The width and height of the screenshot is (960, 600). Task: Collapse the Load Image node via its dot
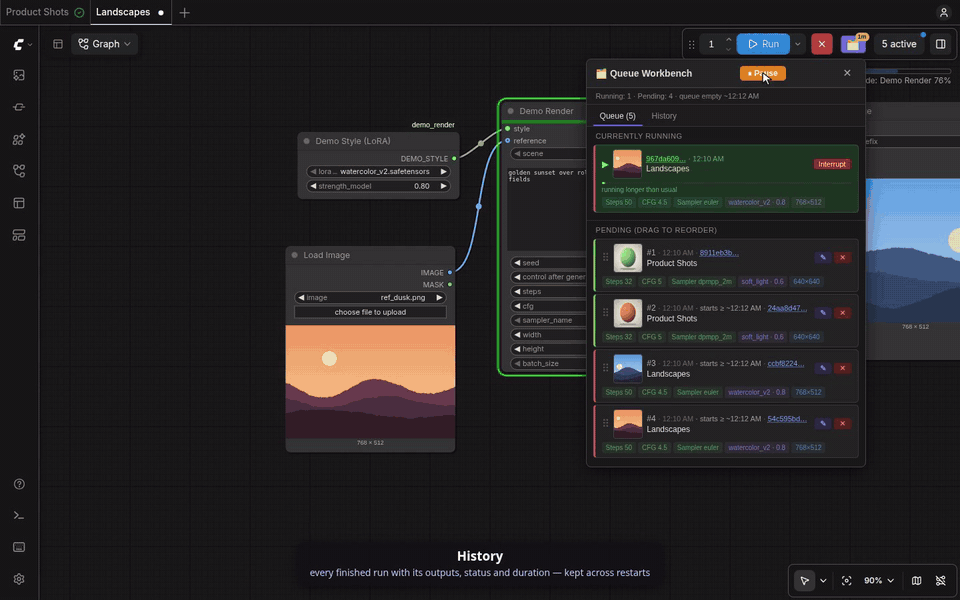pyautogui.click(x=294, y=255)
